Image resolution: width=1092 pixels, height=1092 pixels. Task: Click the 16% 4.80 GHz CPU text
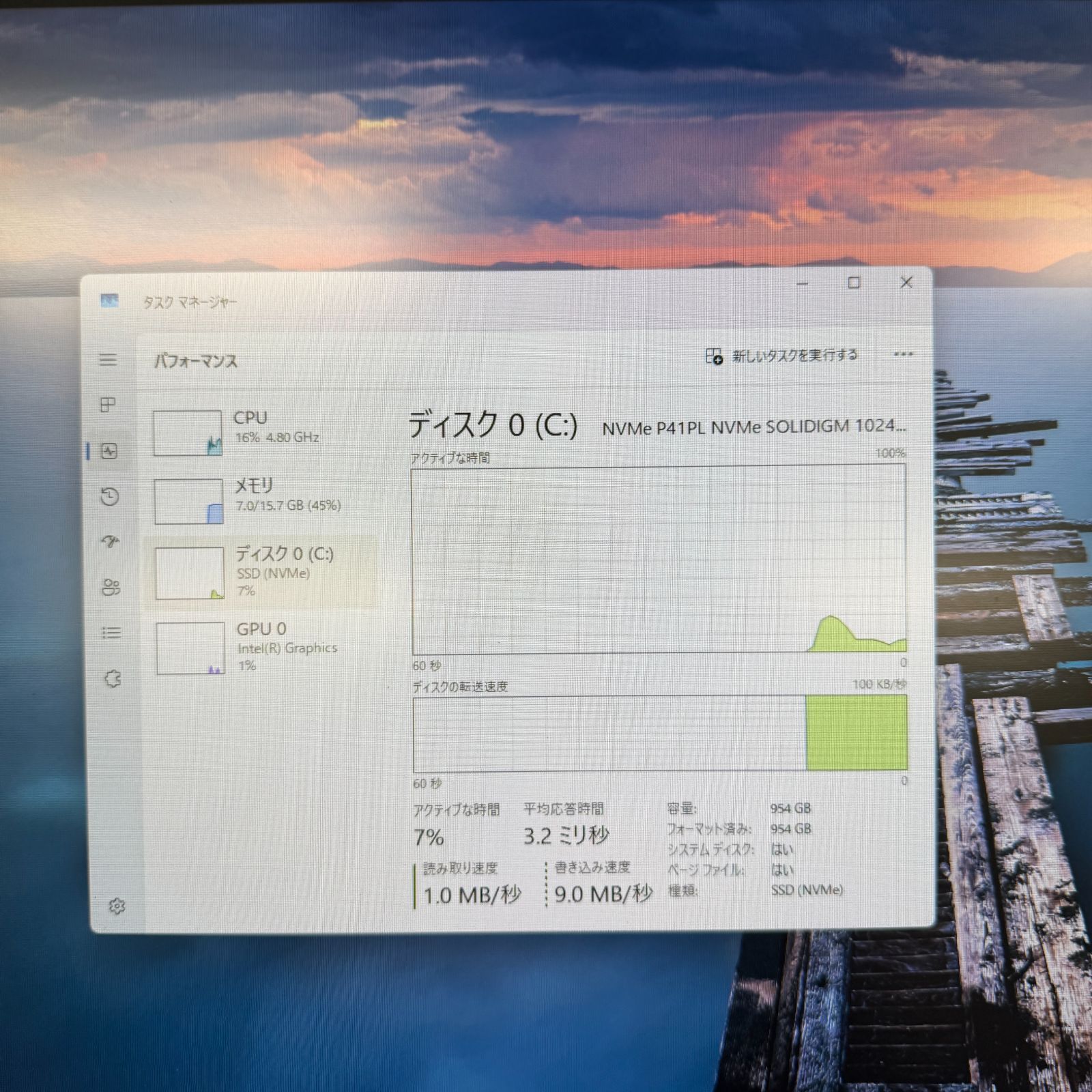click(x=277, y=437)
